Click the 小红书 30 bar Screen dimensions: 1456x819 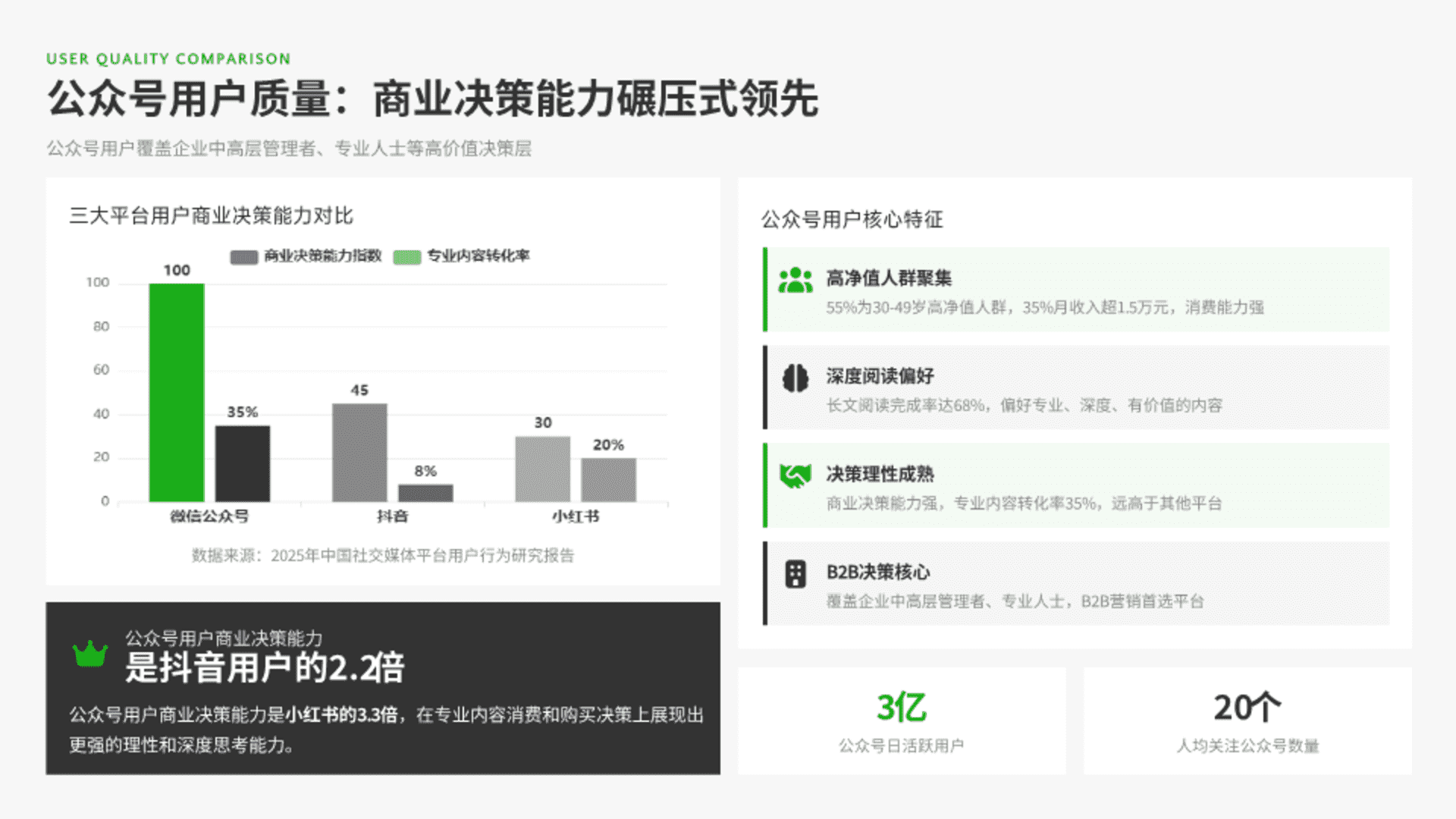click(x=542, y=469)
